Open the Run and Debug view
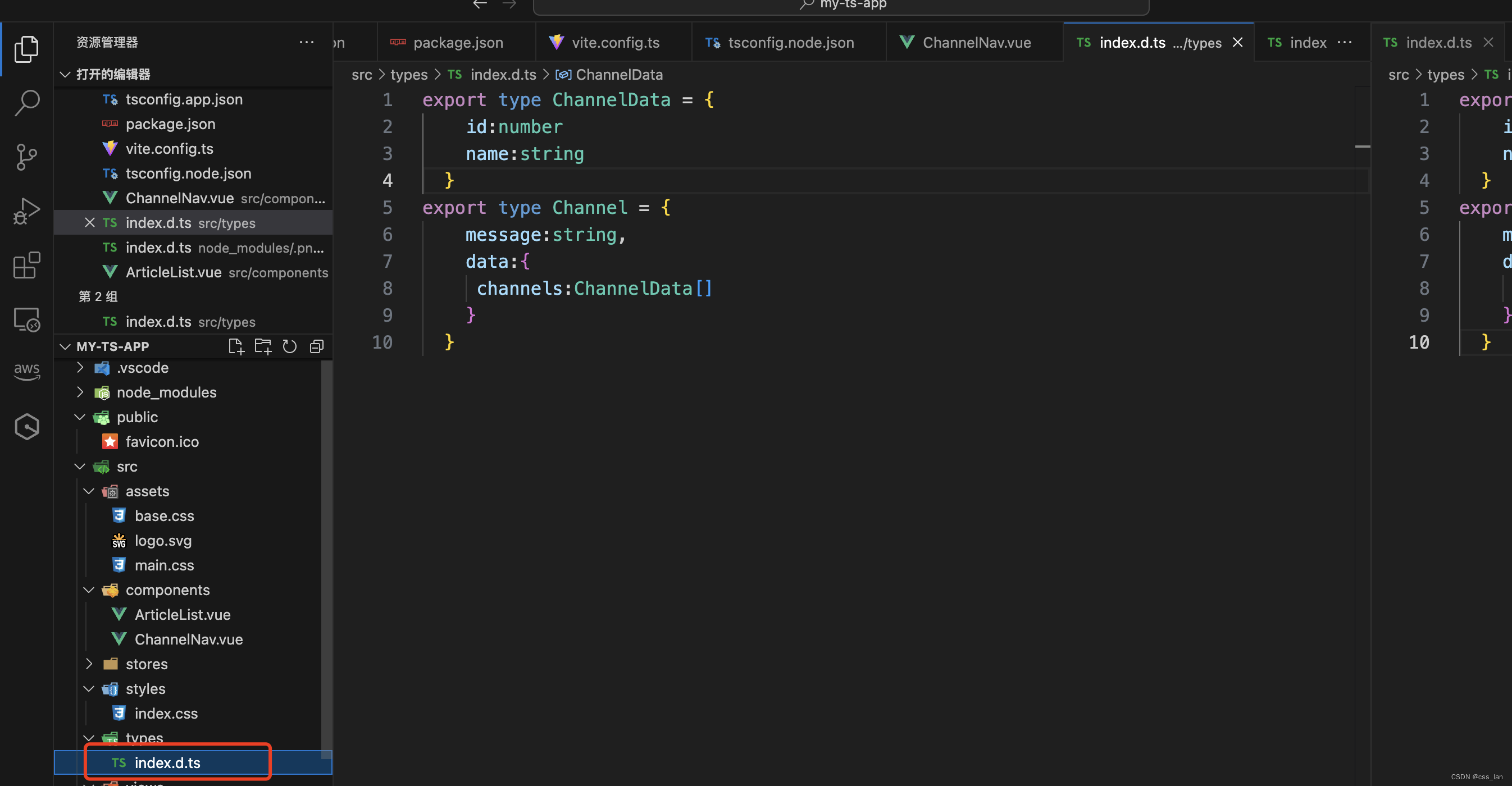Image resolution: width=1512 pixels, height=786 pixels. click(x=26, y=211)
